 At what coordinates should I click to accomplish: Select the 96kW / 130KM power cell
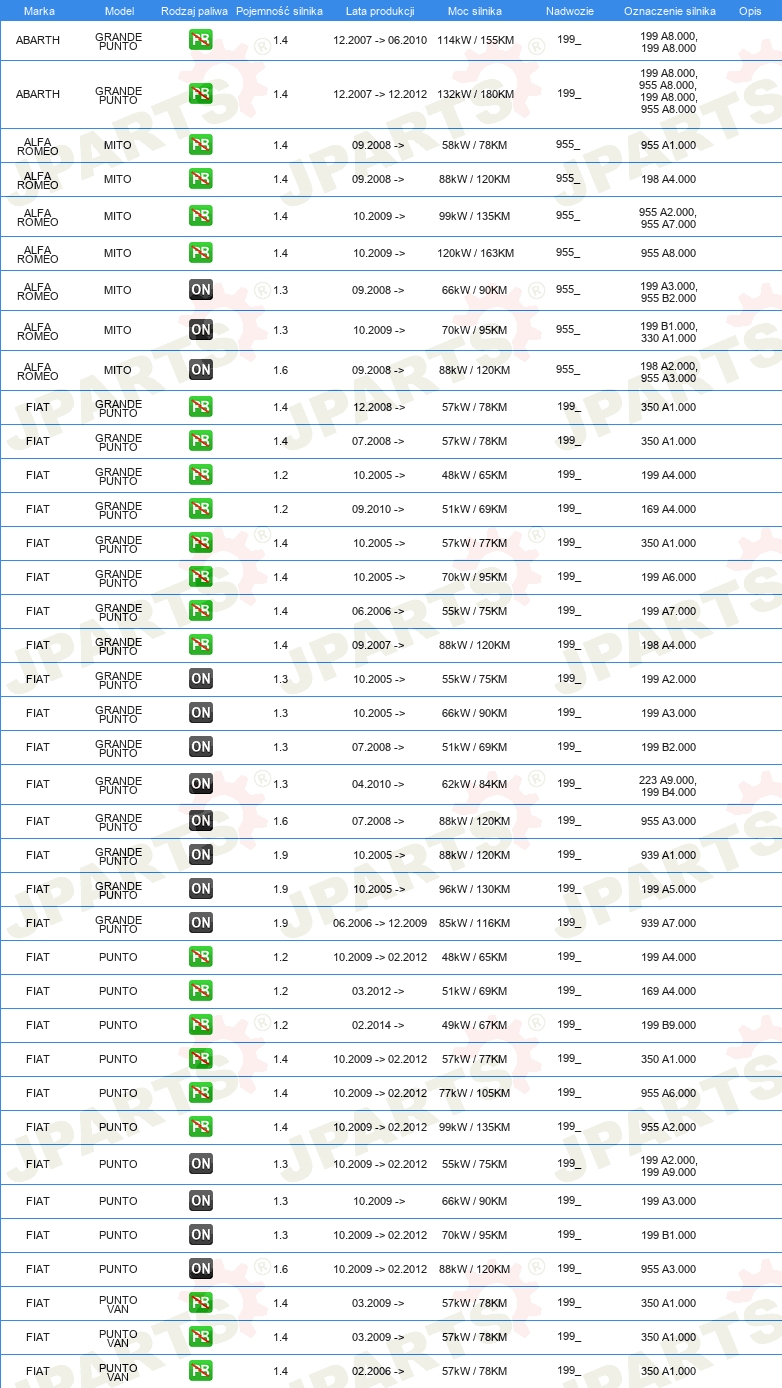coord(476,889)
